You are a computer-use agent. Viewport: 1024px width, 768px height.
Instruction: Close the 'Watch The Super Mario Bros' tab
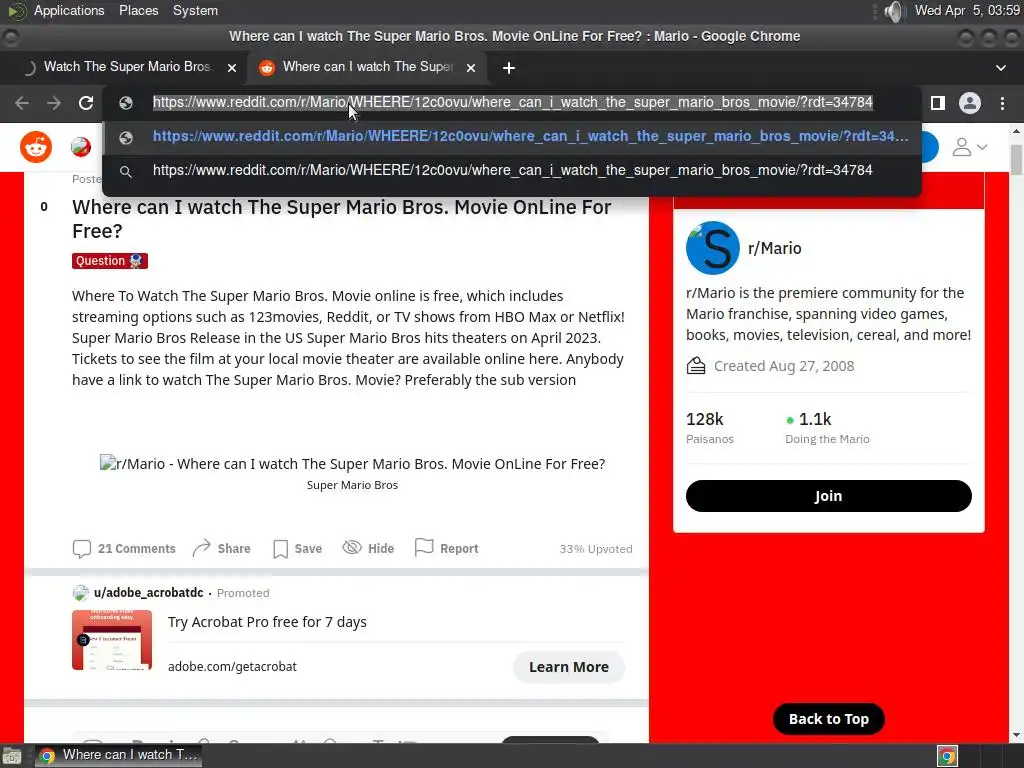click(231, 67)
